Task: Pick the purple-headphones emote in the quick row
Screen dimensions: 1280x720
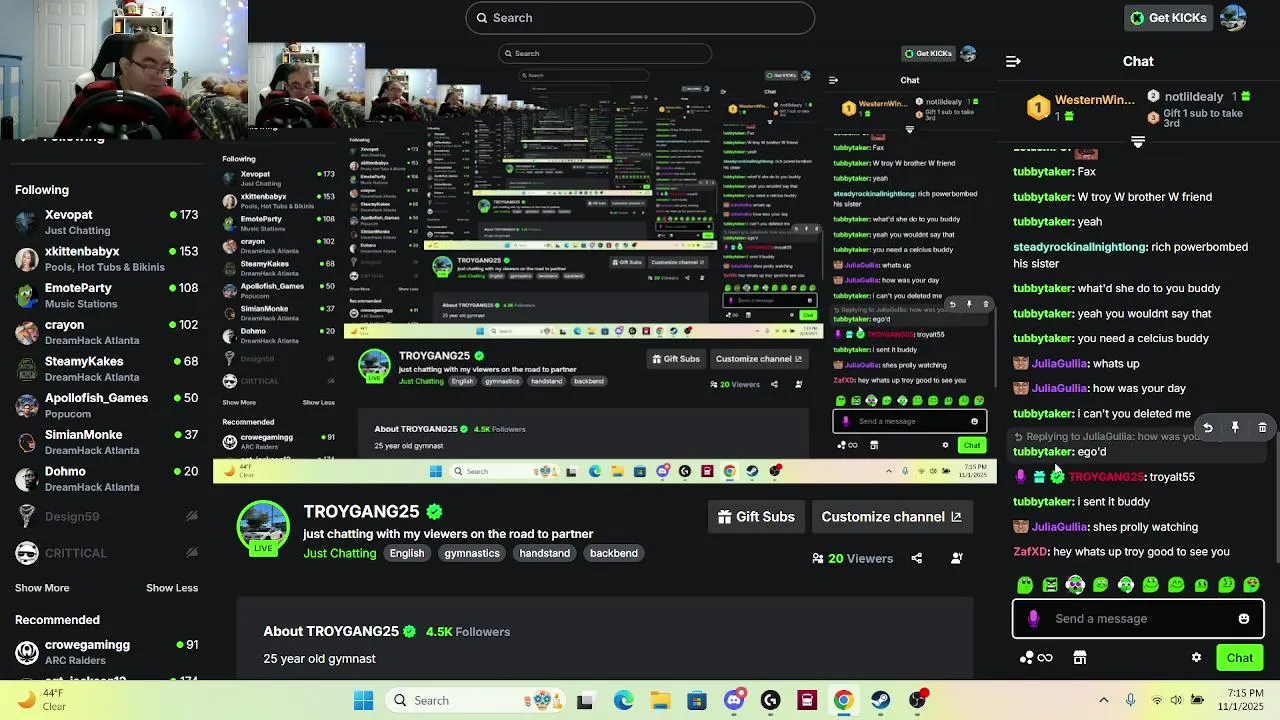Action: point(1075,585)
